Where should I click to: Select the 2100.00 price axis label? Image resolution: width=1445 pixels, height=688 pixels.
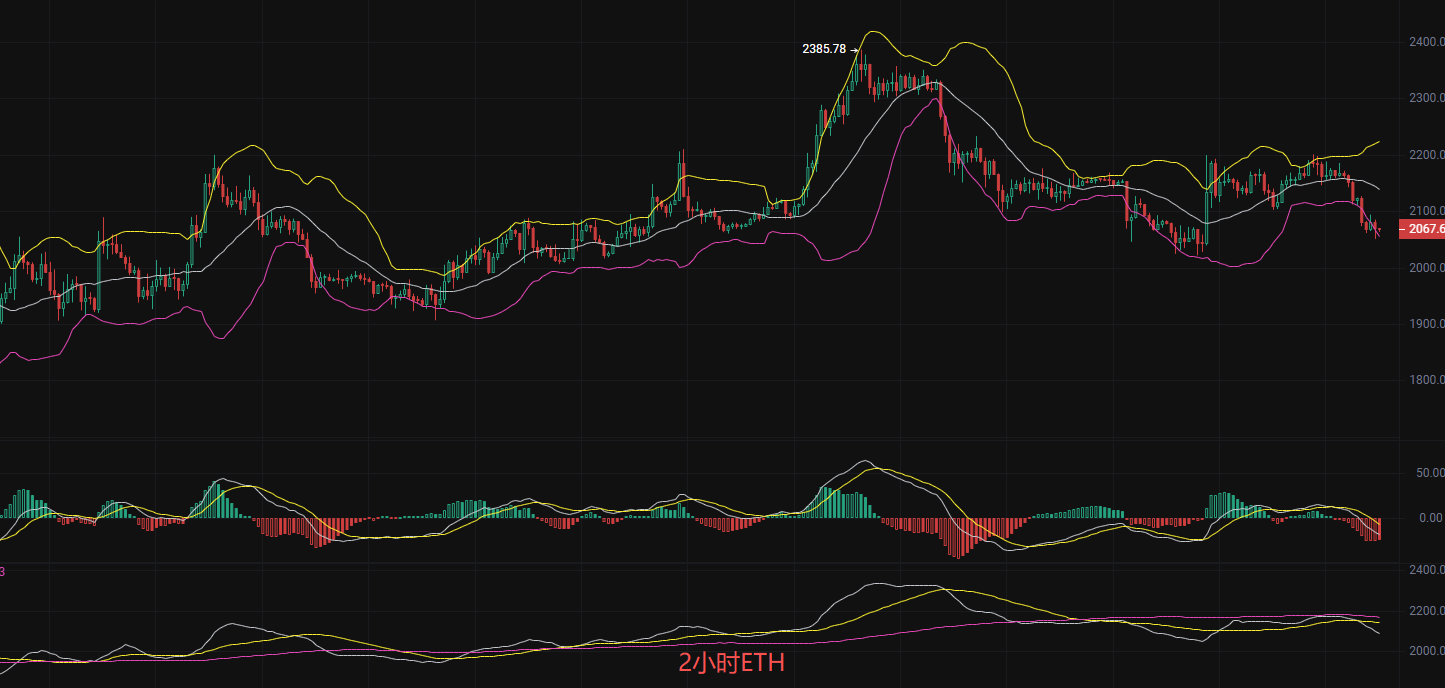click(x=1425, y=211)
